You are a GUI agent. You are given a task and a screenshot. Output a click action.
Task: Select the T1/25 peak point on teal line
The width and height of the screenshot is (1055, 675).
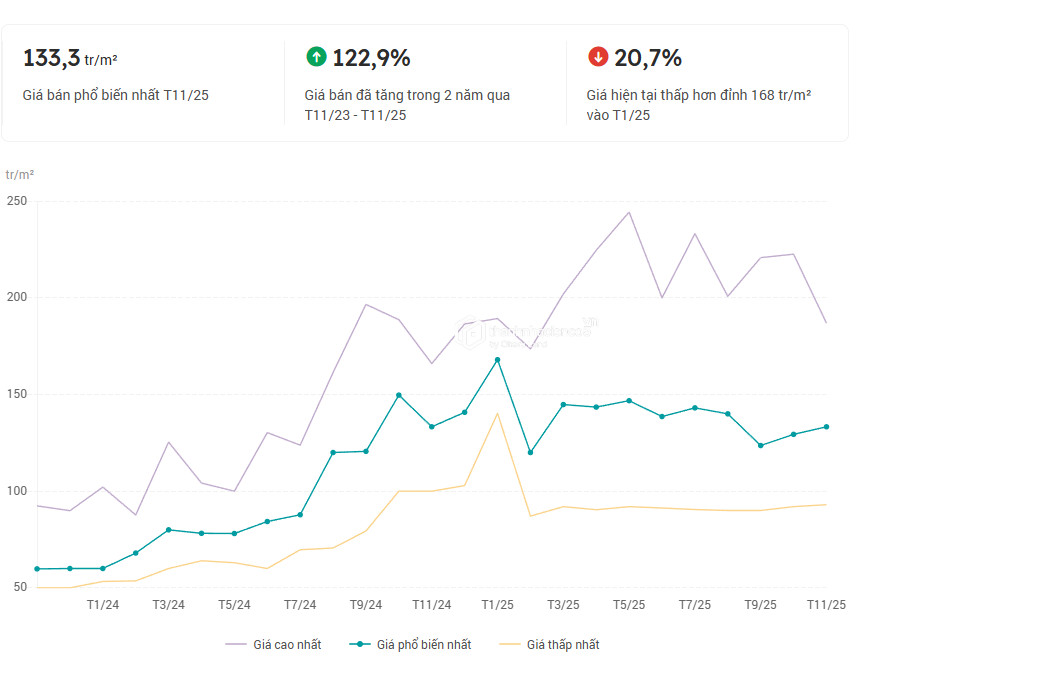pyautogui.click(x=497, y=360)
